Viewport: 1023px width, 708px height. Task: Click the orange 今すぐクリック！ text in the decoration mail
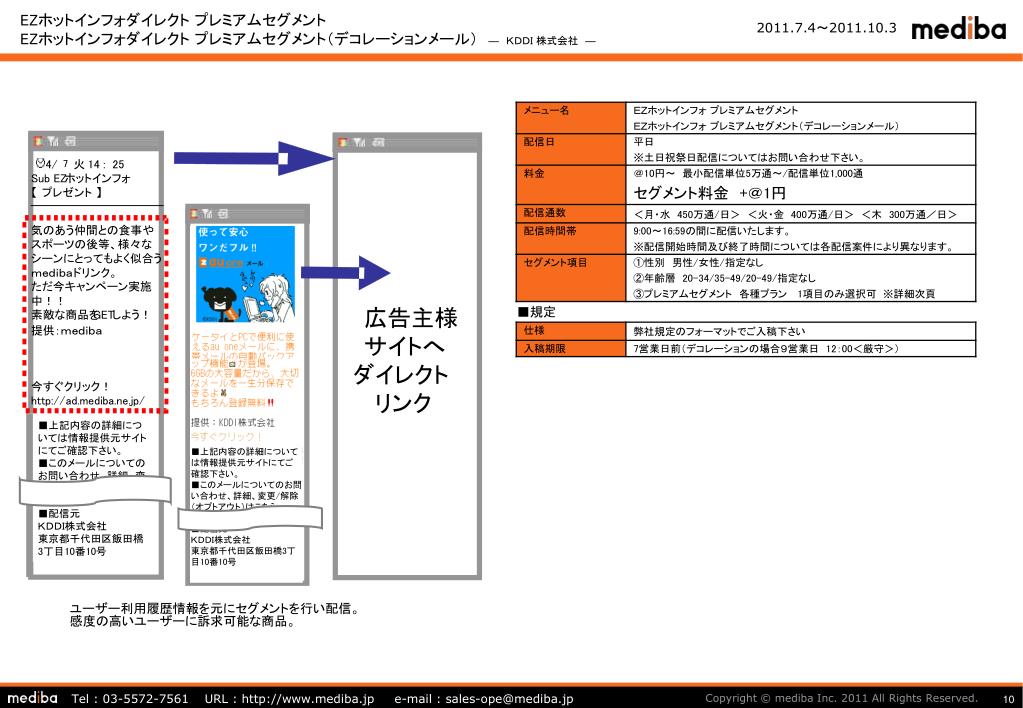pos(226,437)
